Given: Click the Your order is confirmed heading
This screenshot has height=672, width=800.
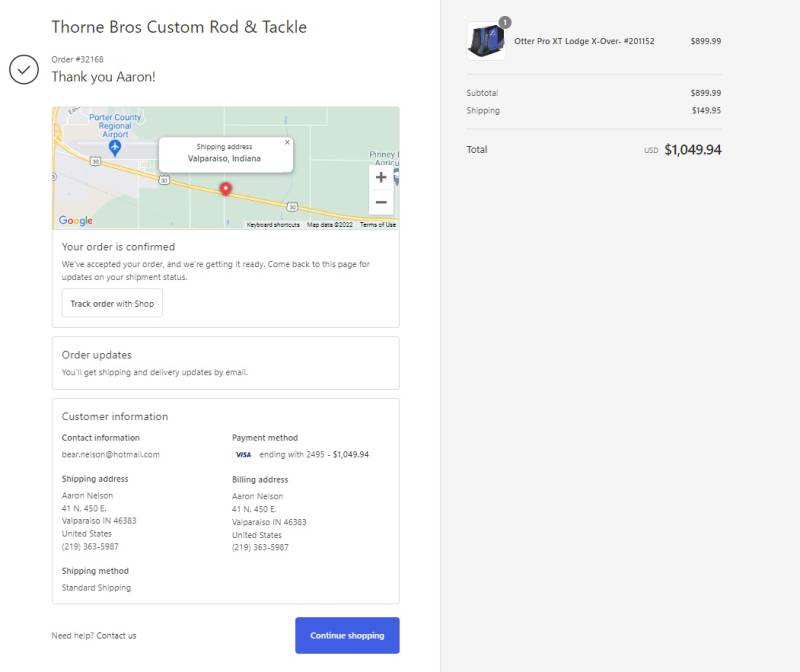Looking at the screenshot, I should pyautogui.click(x=118, y=247).
